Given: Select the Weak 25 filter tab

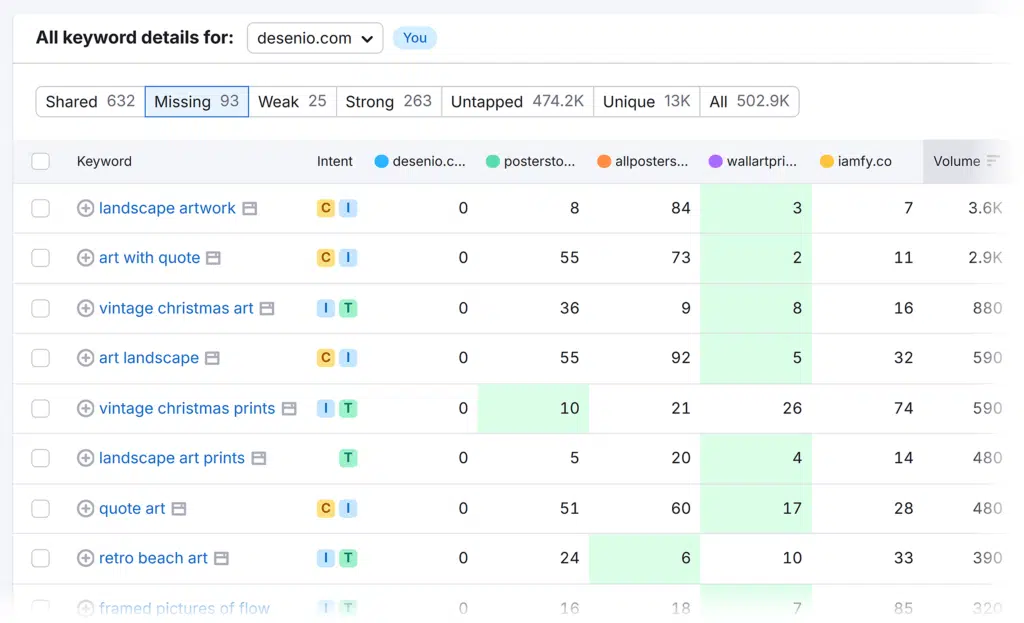Looking at the screenshot, I should pos(291,101).
